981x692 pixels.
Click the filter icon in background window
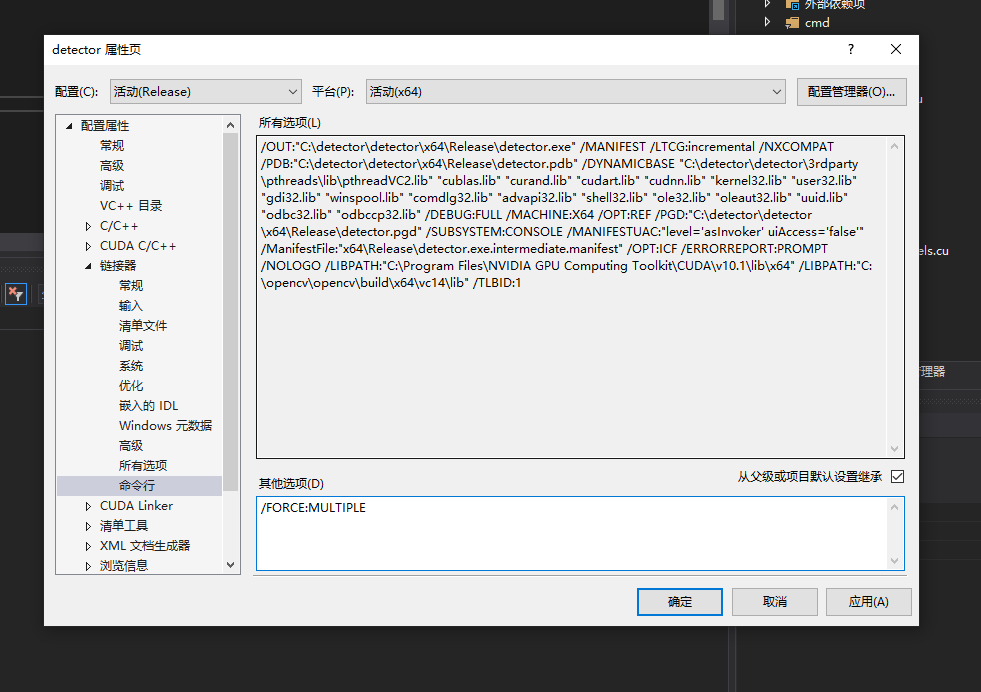[16, 293]
